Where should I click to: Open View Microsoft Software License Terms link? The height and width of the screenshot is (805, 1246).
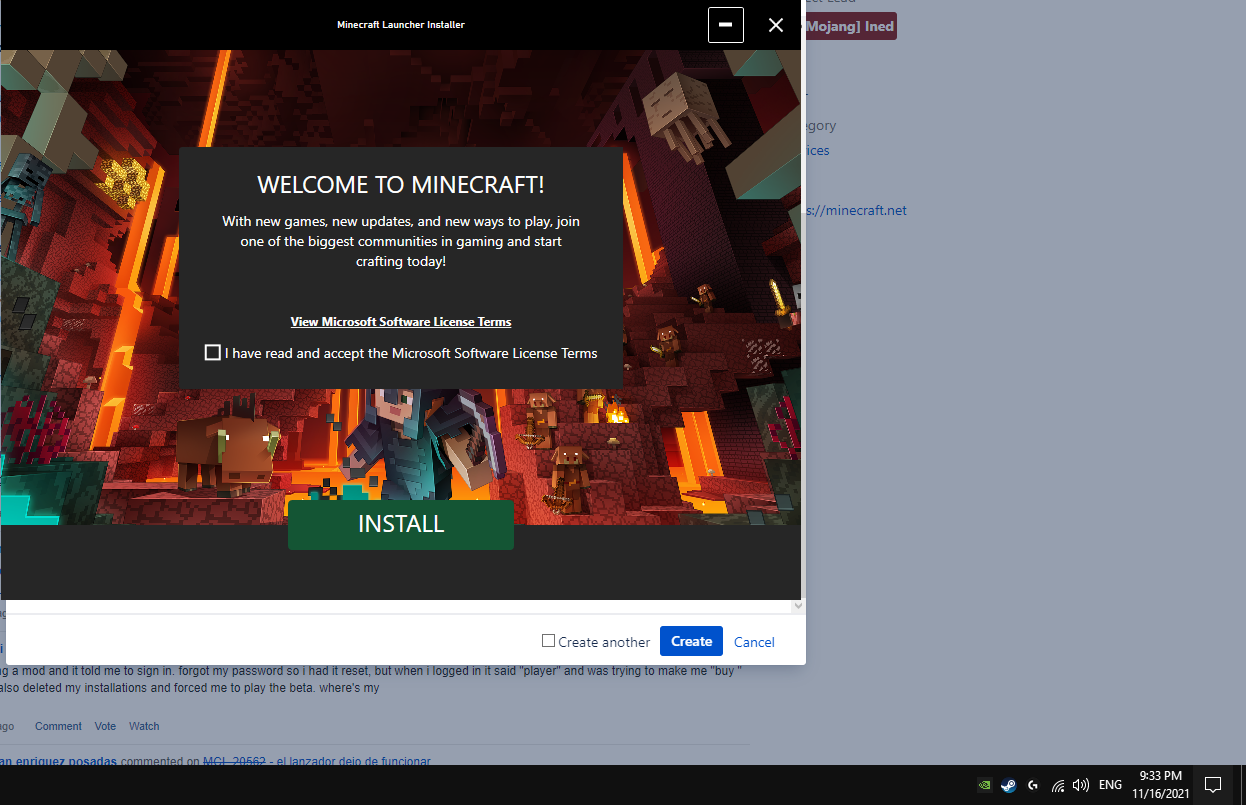click(x=401, y=322)
